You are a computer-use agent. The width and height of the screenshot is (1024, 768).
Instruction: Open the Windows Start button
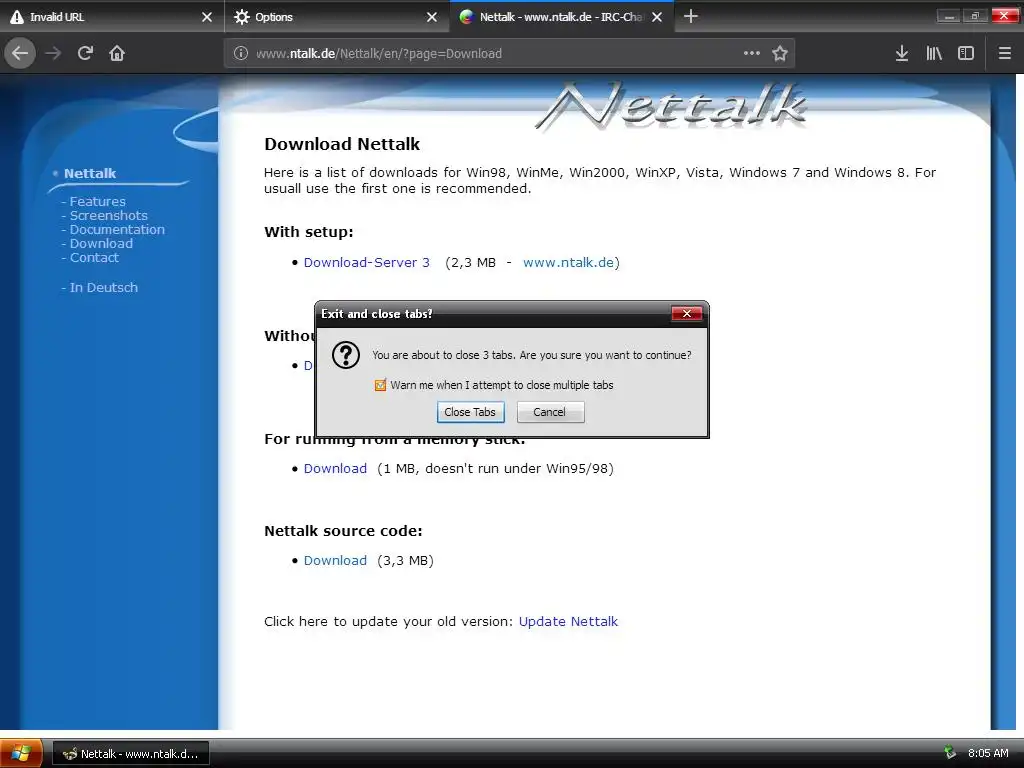click(21, 753)
